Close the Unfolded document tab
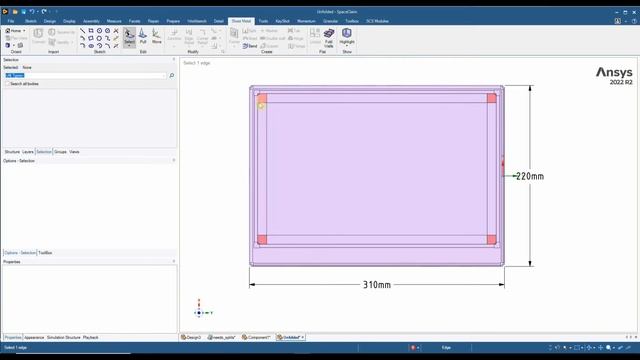 coord(302,338)
